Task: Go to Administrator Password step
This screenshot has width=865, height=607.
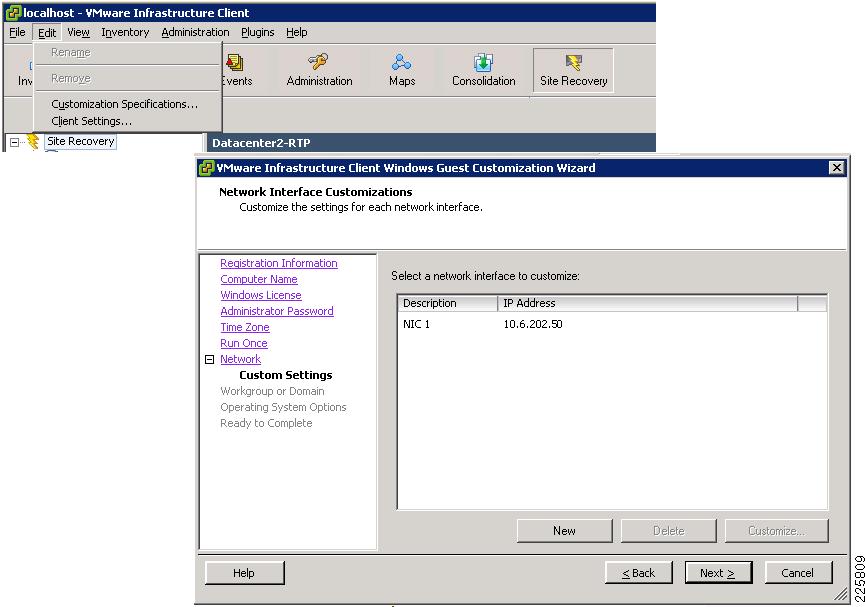Action: point(277,311)
